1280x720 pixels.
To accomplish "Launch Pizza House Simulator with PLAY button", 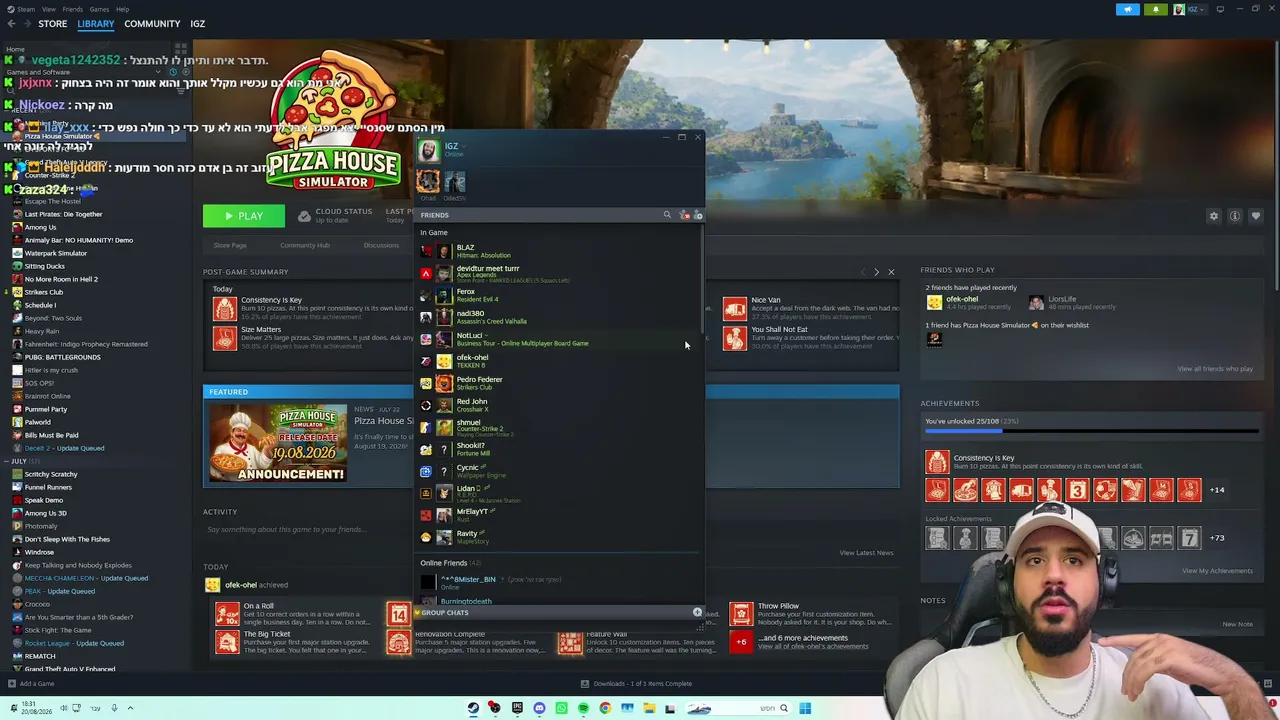I will point(244,216).
